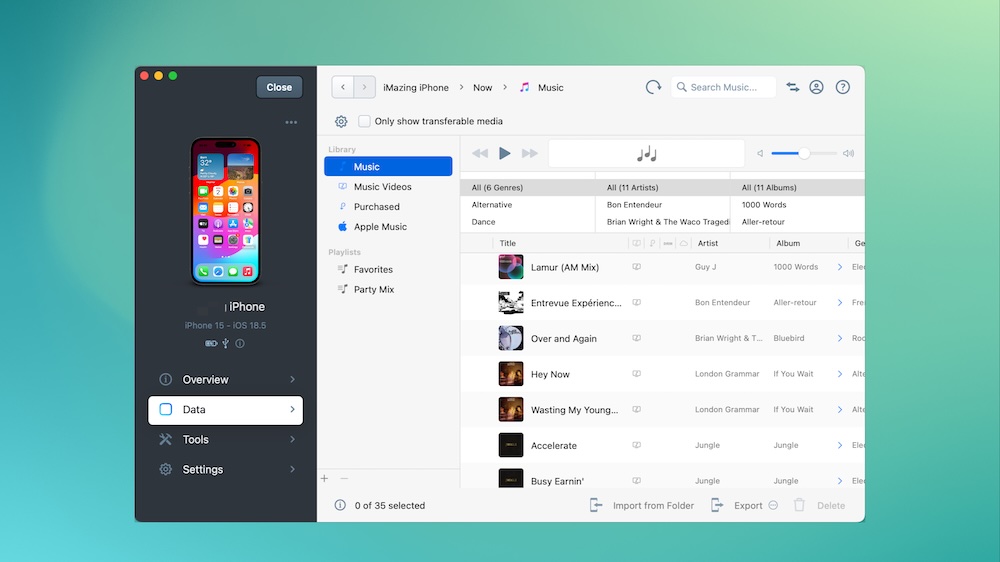
Task: Expand the Settings section
Action: pos(226,470)
